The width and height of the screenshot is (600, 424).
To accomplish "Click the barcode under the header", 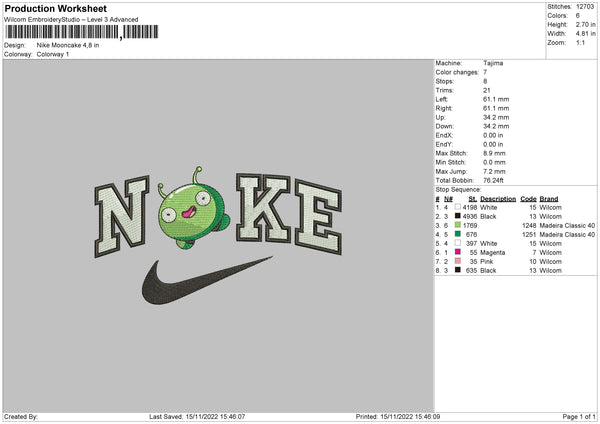I will (x=82, y=32).
